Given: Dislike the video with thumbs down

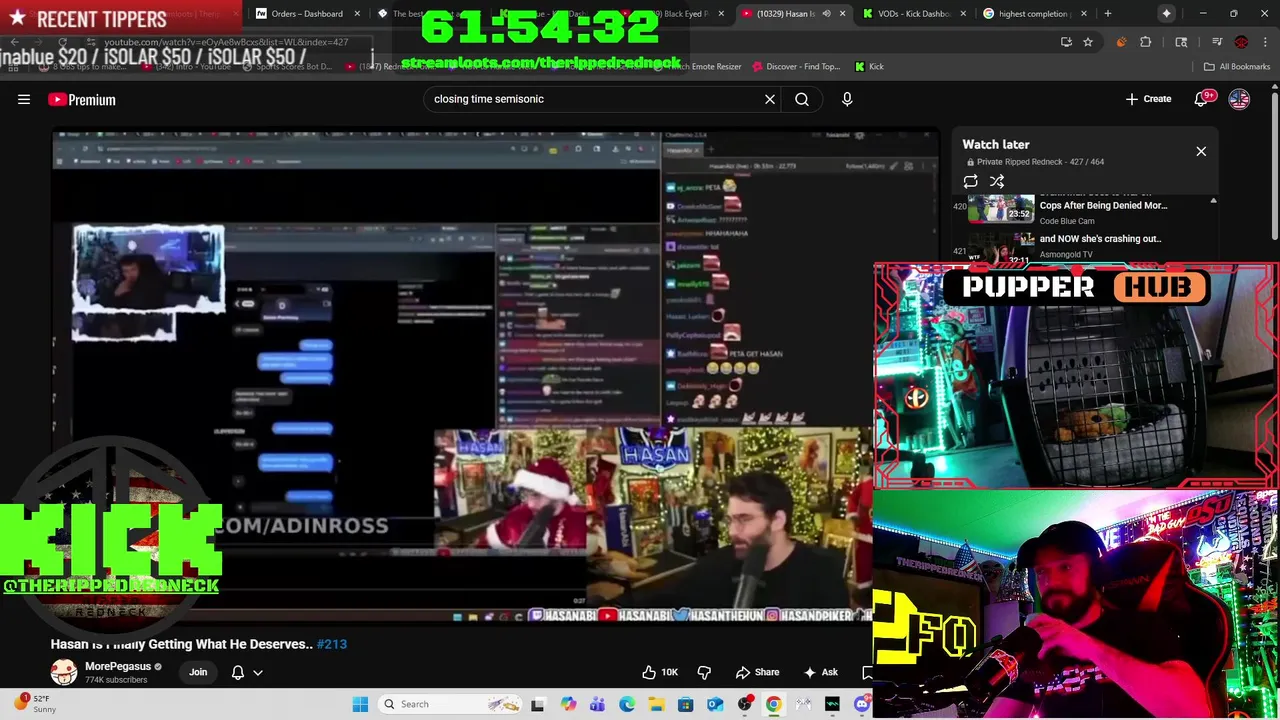Looking at the screenshot, I should [704, 672].
